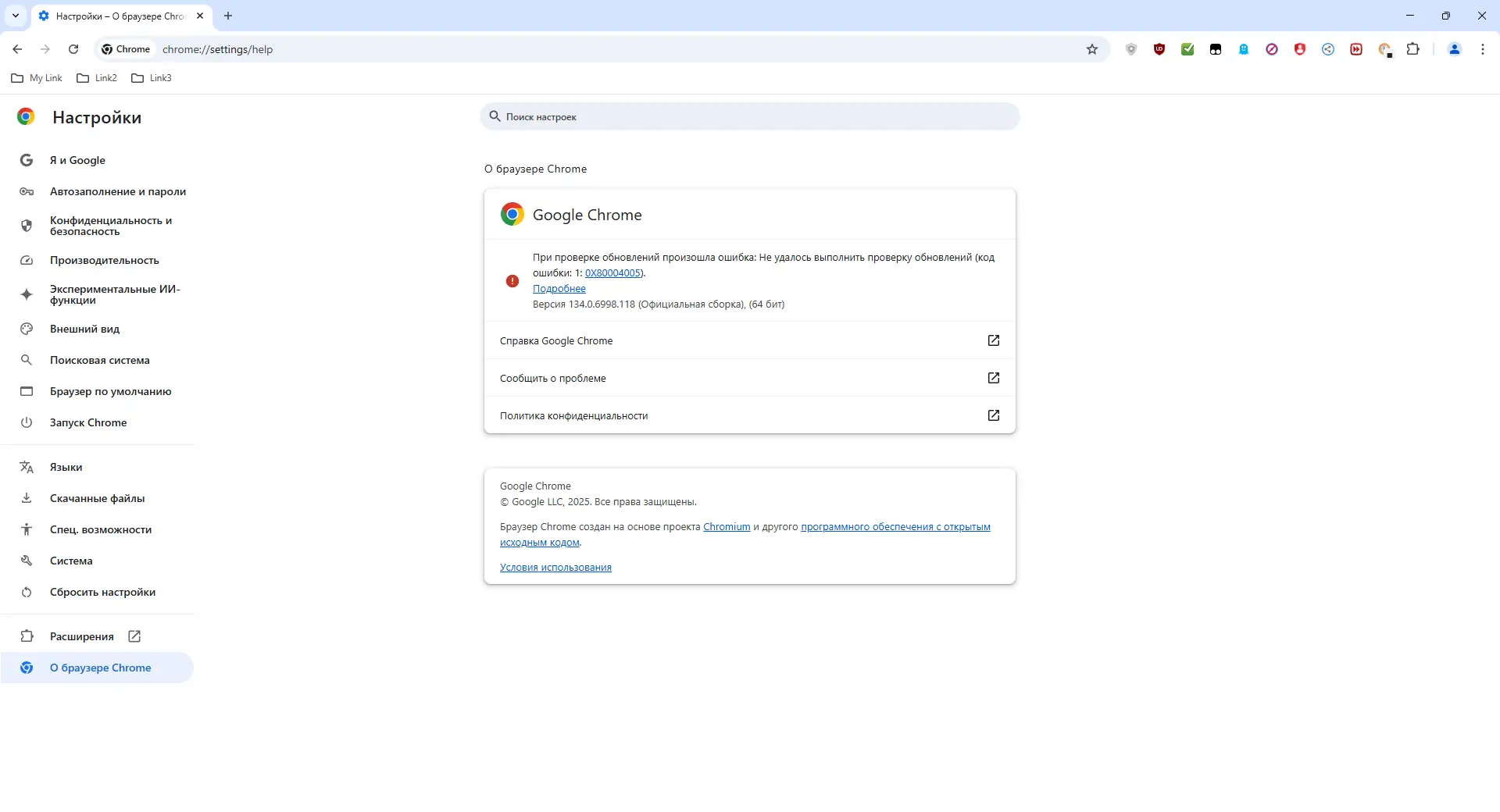Open the Extensions puzzle piece menu

tap(1413, 49)
